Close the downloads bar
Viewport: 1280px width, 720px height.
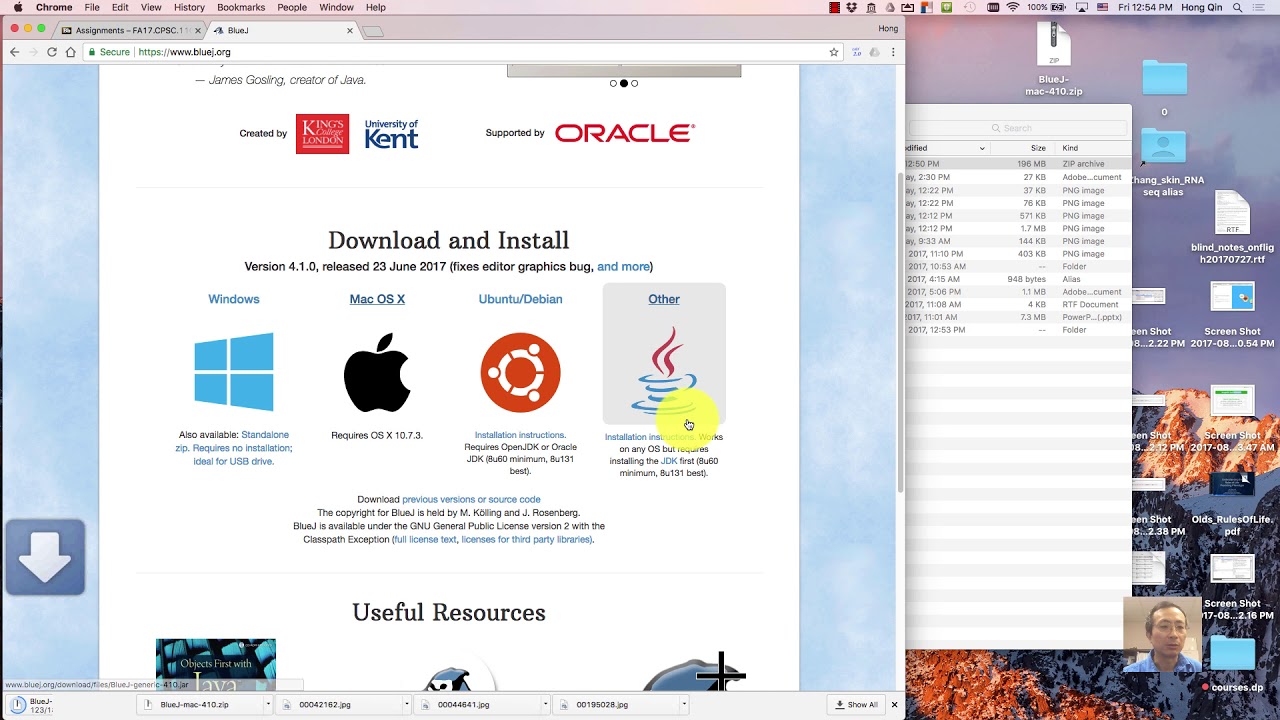(894, 705)
